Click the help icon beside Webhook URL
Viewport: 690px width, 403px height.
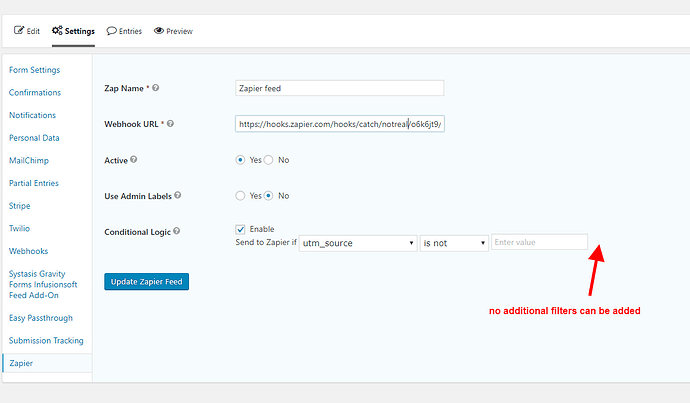(x=170, y=124)
